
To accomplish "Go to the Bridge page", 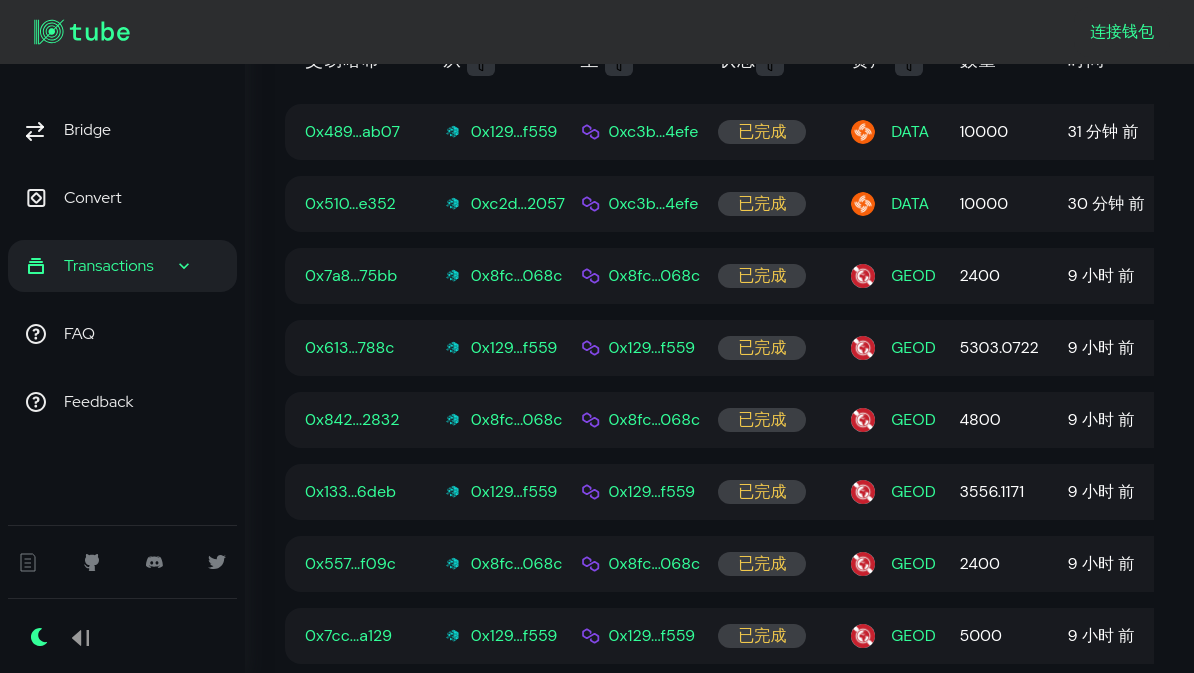I will click(87, 130).
